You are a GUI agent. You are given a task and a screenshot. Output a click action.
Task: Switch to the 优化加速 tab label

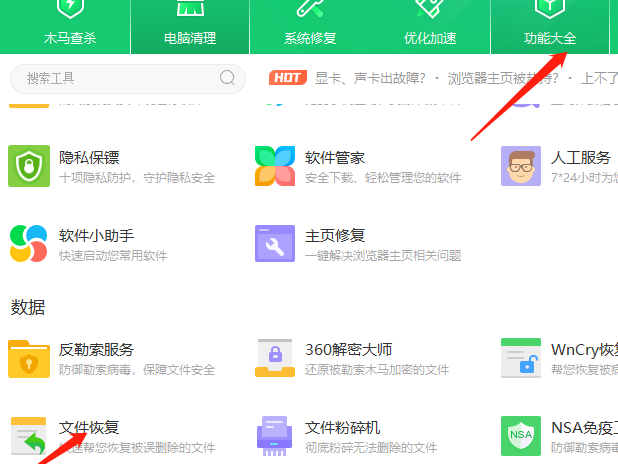tap(430, 38)
